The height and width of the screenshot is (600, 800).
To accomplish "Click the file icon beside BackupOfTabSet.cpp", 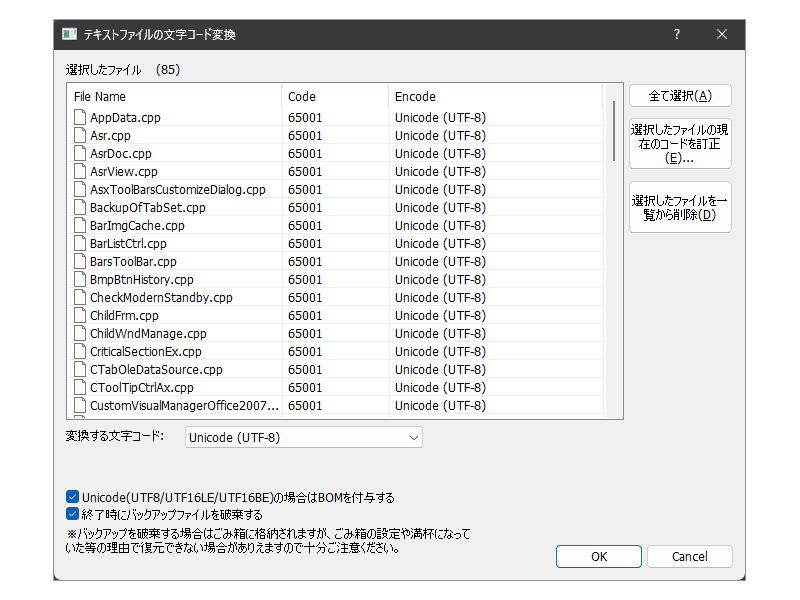I will [80, 207].
